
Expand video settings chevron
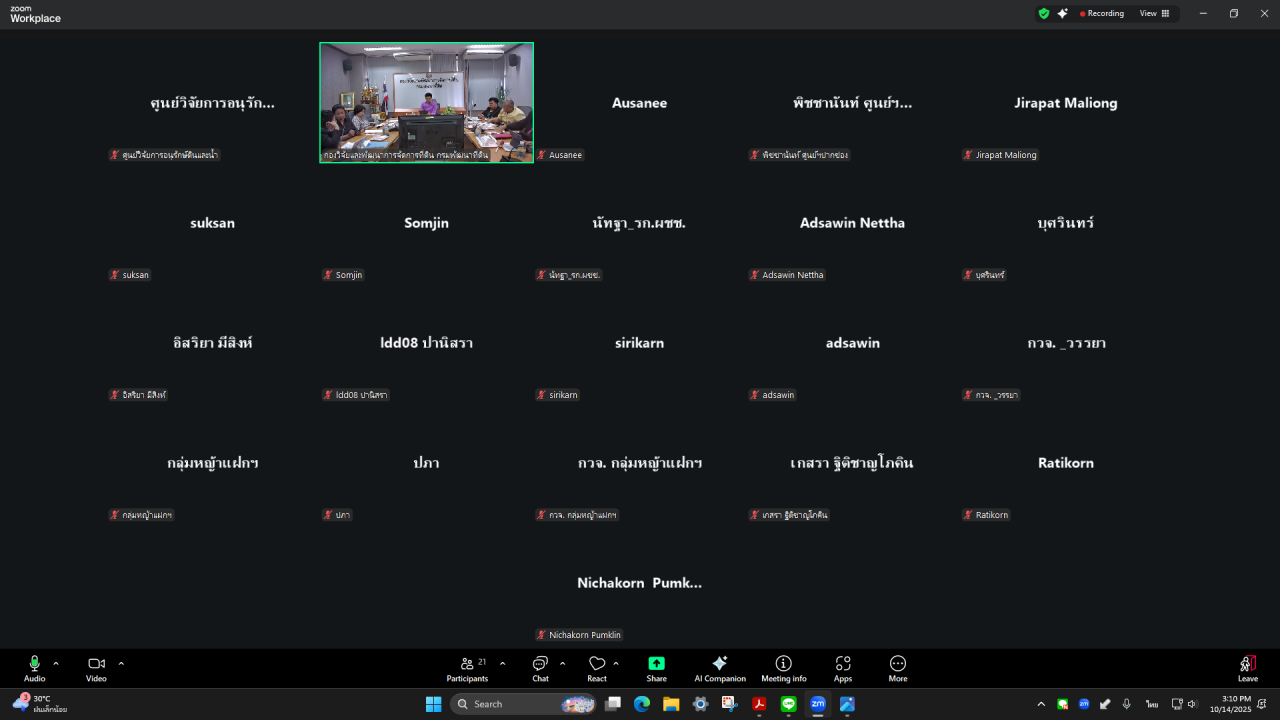(121, 663)
